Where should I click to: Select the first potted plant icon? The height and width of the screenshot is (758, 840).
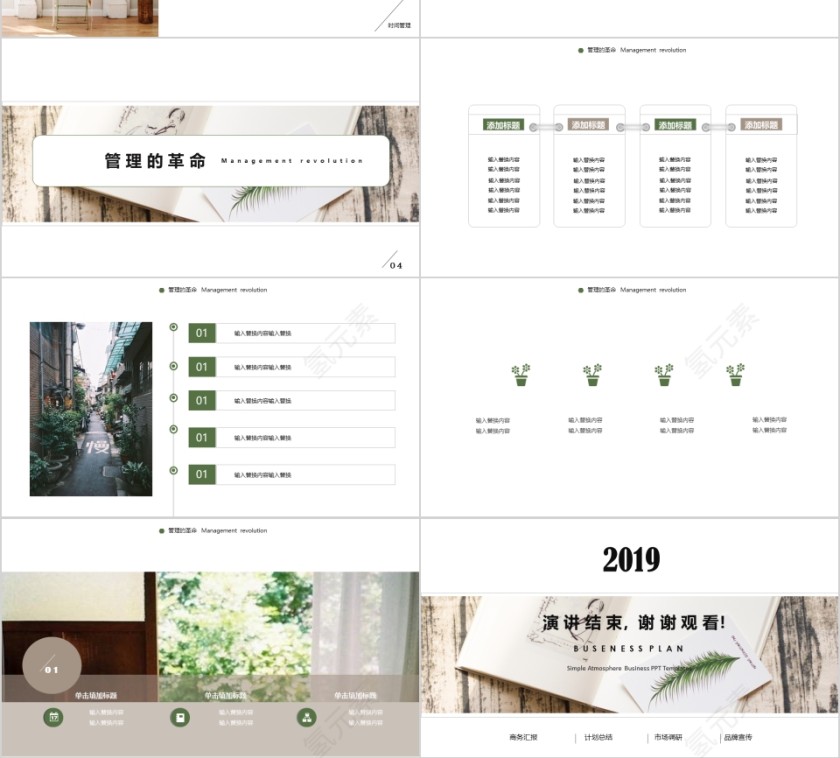[x=521, y=375]
